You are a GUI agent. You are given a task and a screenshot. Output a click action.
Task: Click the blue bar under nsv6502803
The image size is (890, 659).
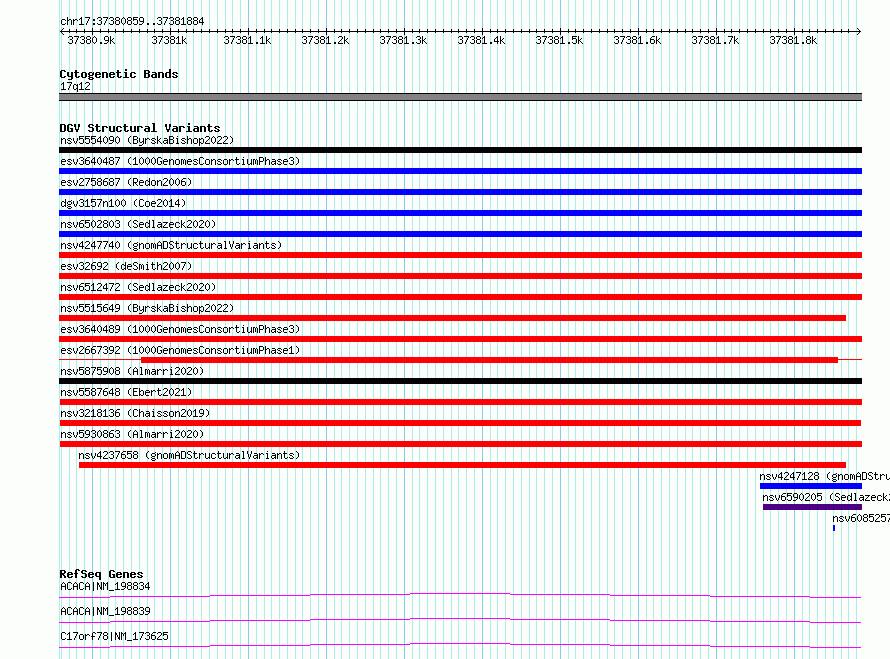(x=460, y=234)
